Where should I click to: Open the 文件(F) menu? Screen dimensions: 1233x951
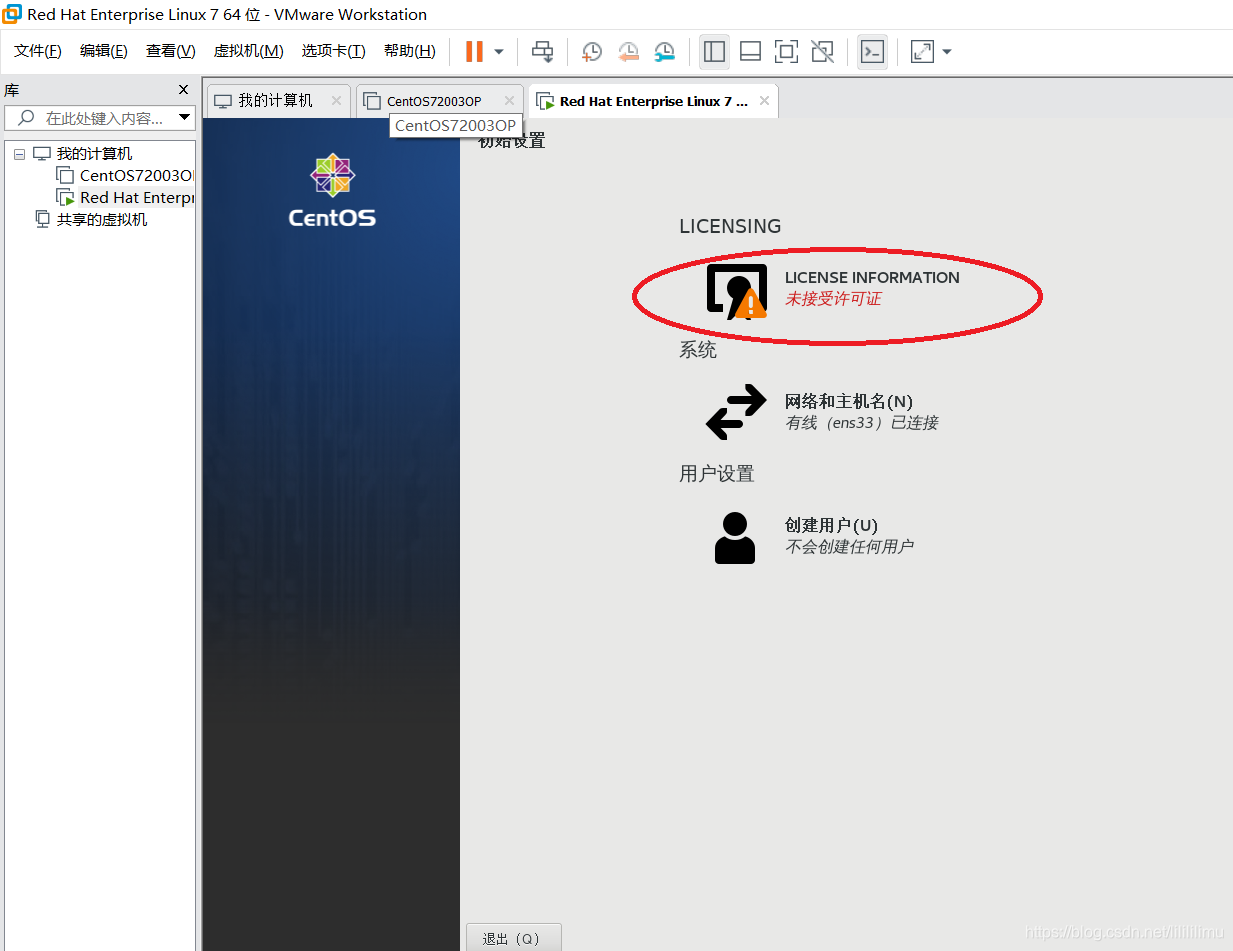tap(38, 51)
